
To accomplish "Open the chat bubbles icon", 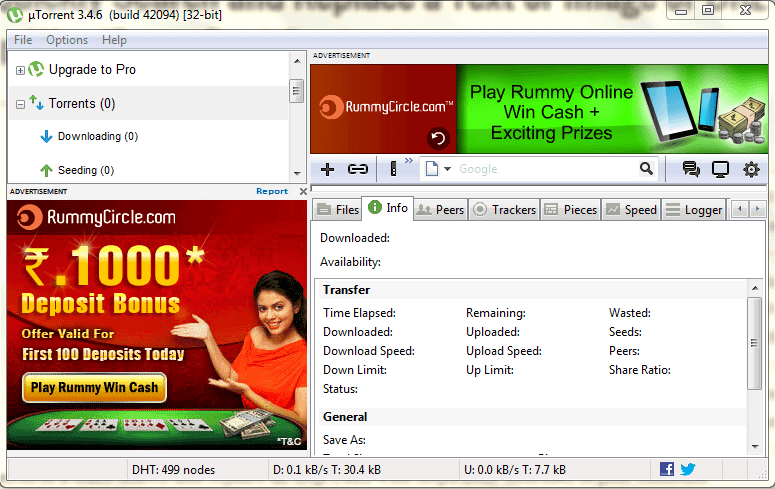I will (x=691, y=170).
